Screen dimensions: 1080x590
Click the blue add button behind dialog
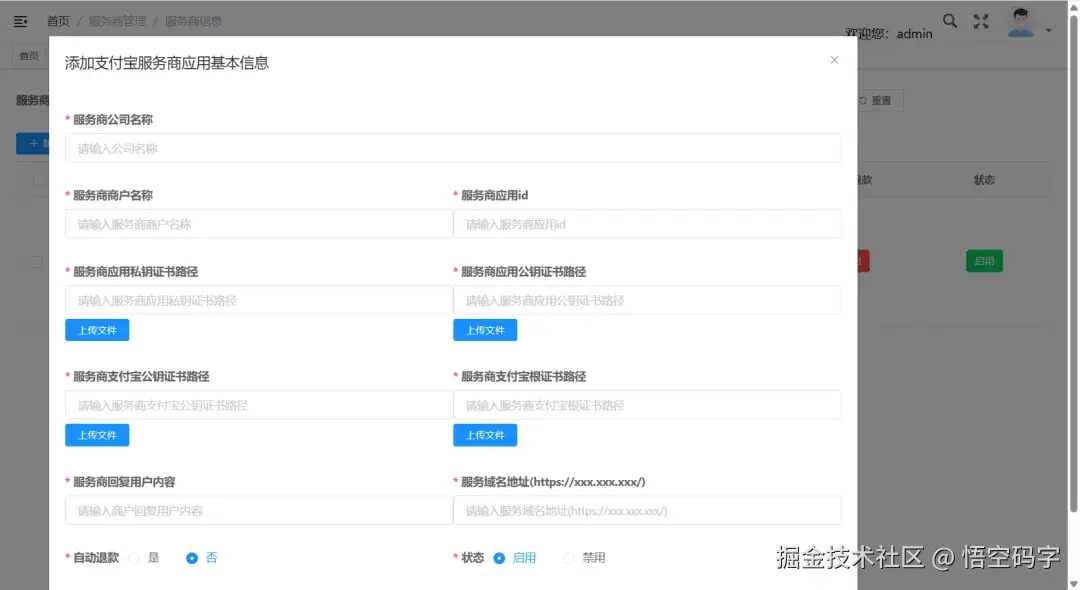tap(32, 143)
